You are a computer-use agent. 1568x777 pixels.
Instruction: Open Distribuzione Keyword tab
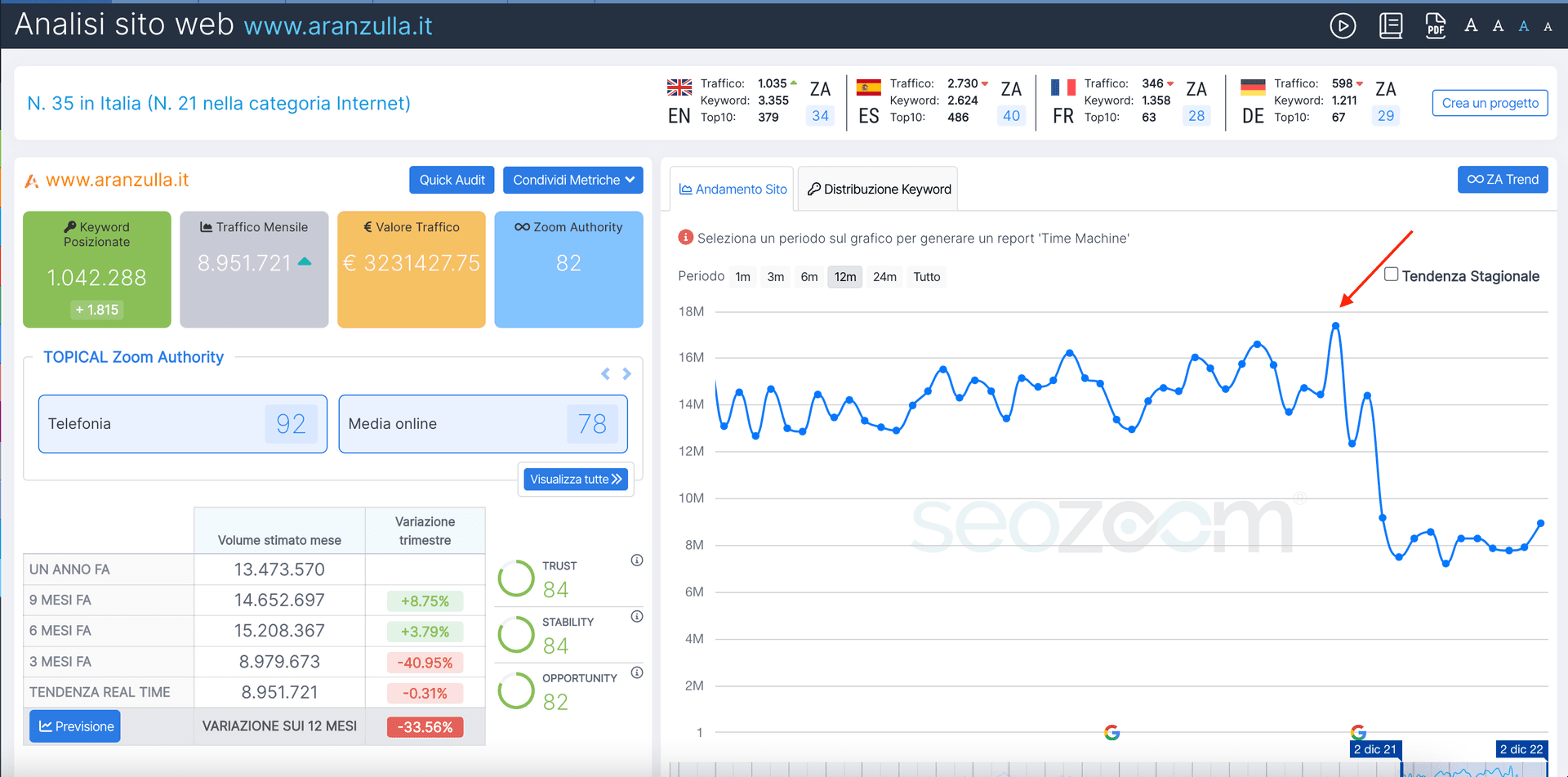point(879,190)
